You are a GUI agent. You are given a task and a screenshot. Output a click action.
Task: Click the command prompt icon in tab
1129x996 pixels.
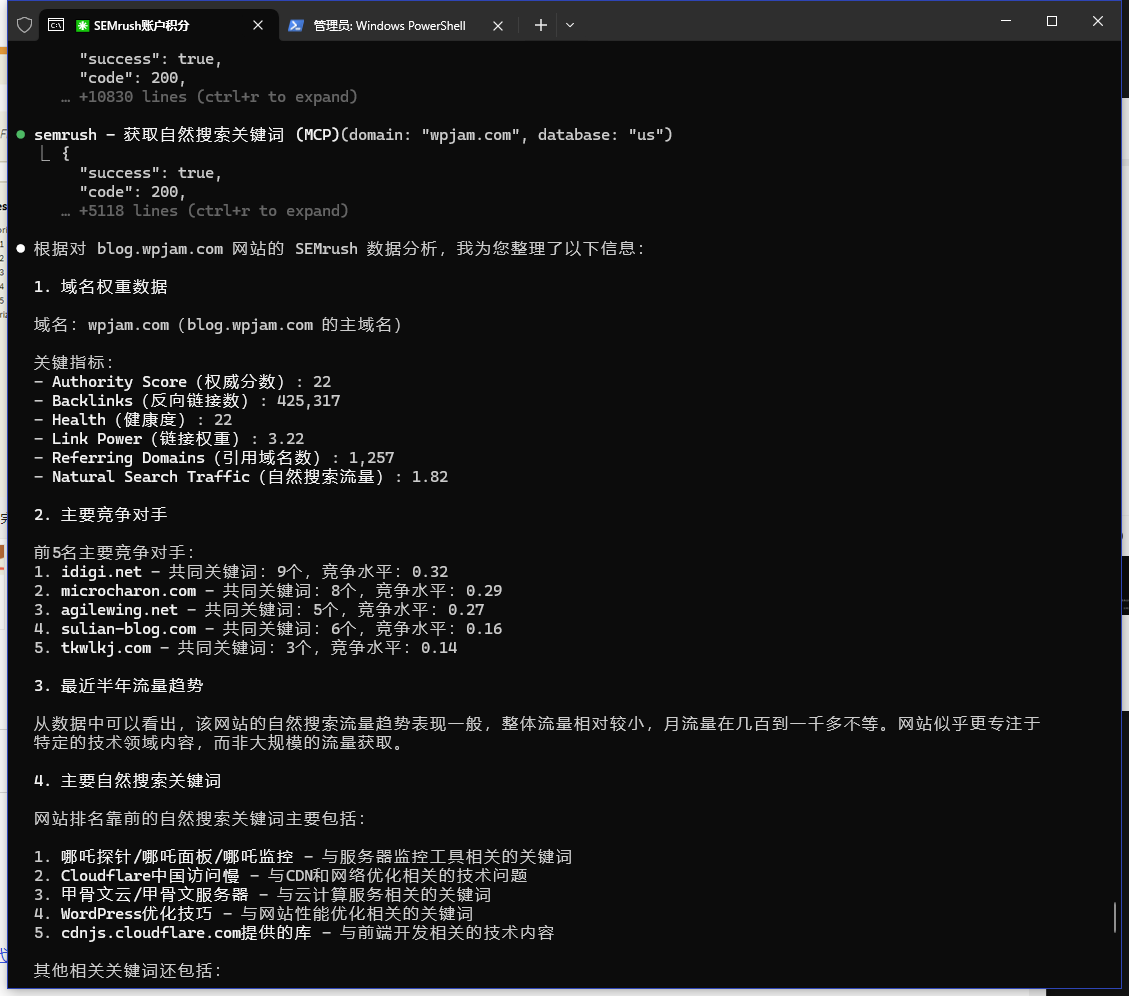click(56, 25)
